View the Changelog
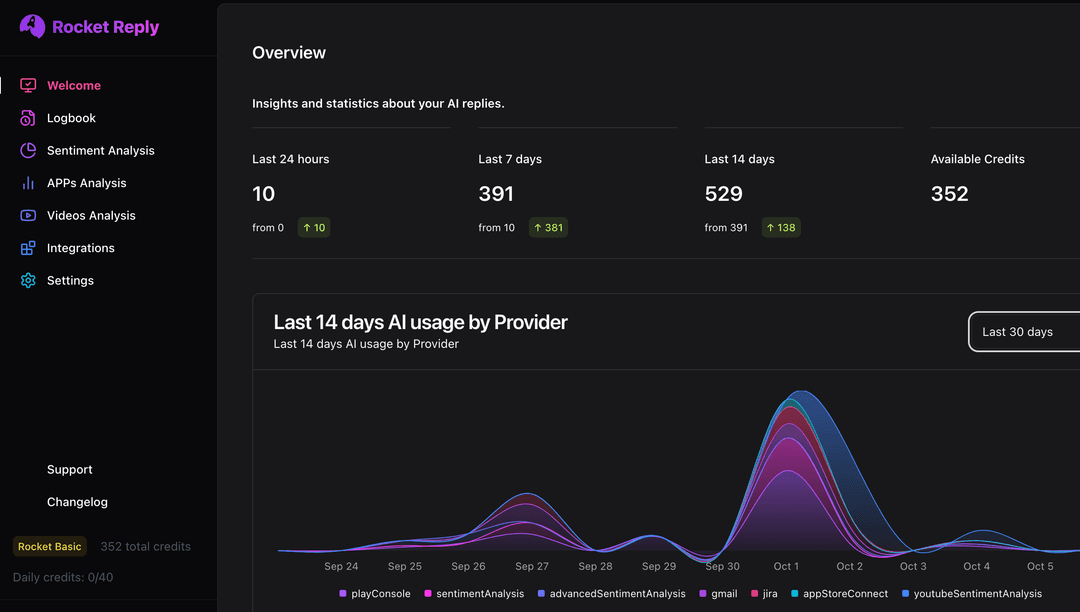Screen dimensions: 1080x612 (x=77, y=501)
